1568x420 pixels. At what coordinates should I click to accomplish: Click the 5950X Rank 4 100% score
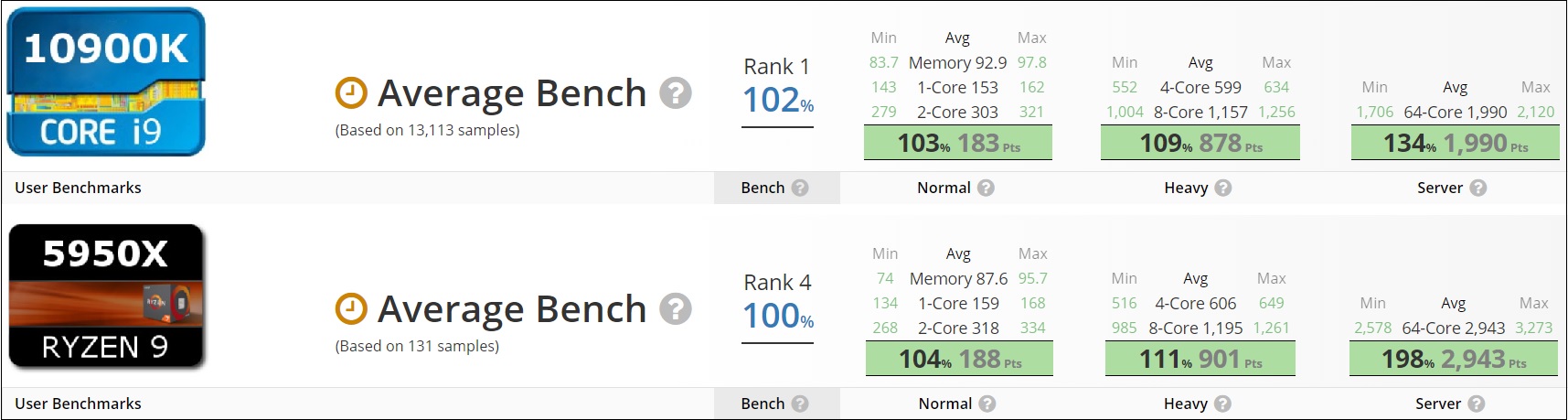(777, 315)
